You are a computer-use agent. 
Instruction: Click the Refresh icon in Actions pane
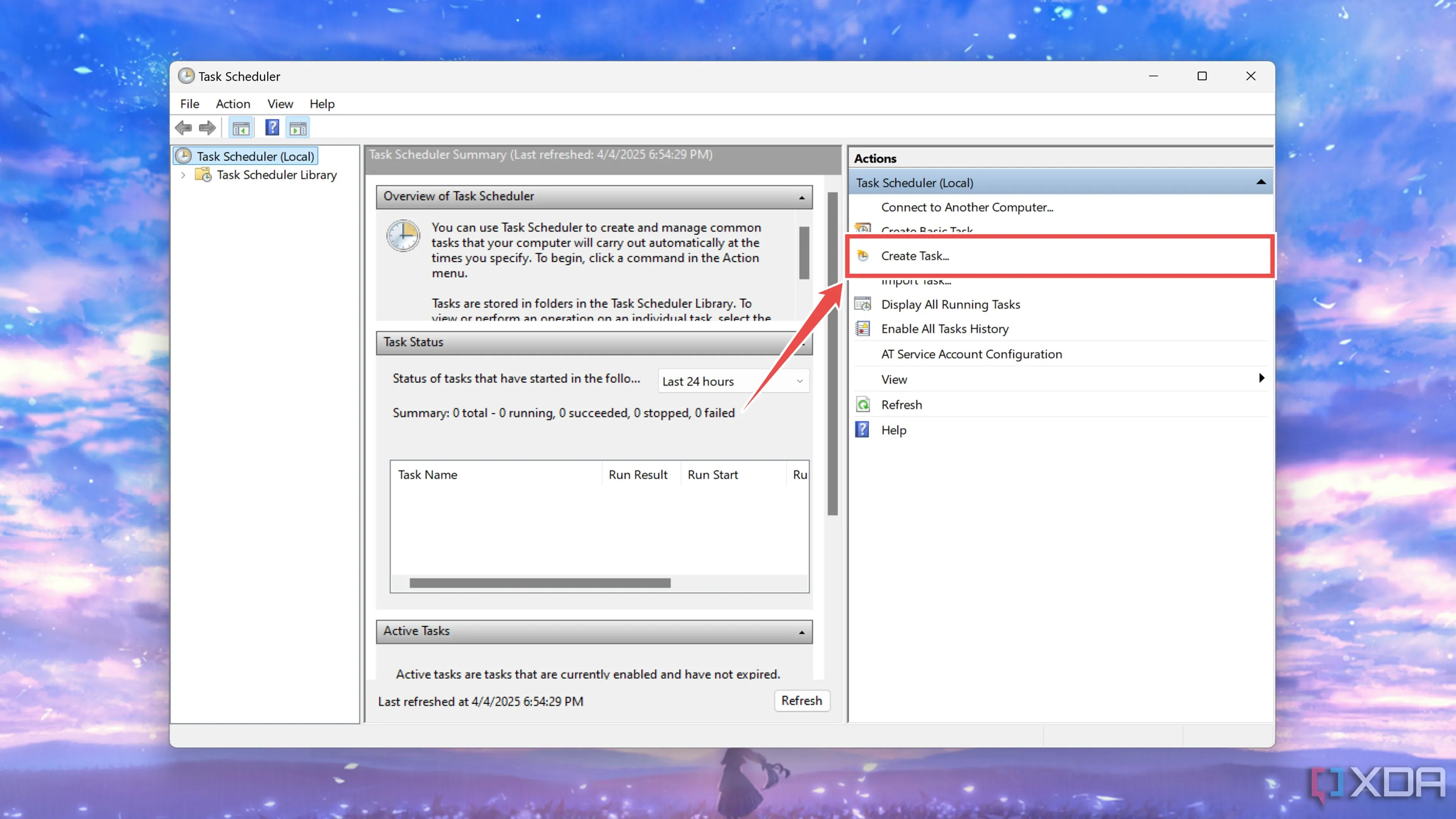pyautogui.click(x=863, y=405)
